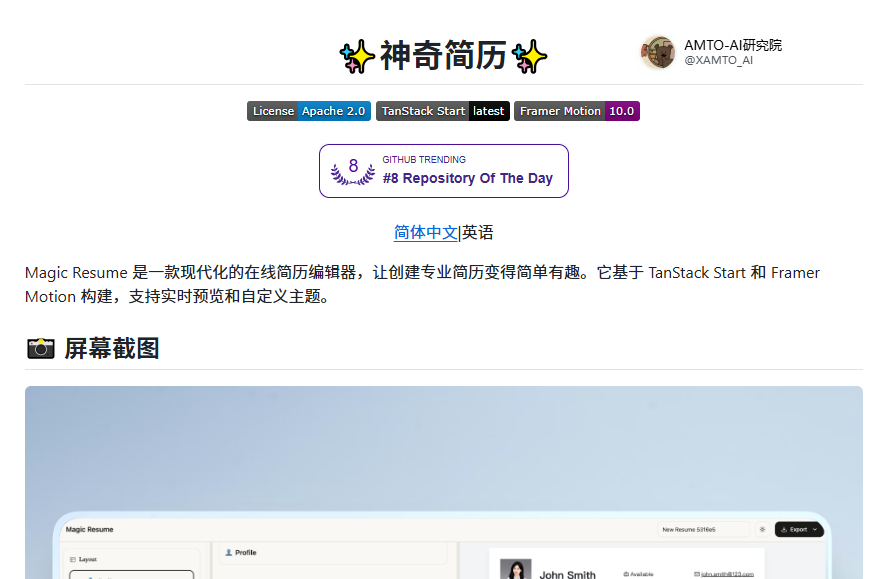Open the Framer Motion 10.0 badge

coord(576,111)
